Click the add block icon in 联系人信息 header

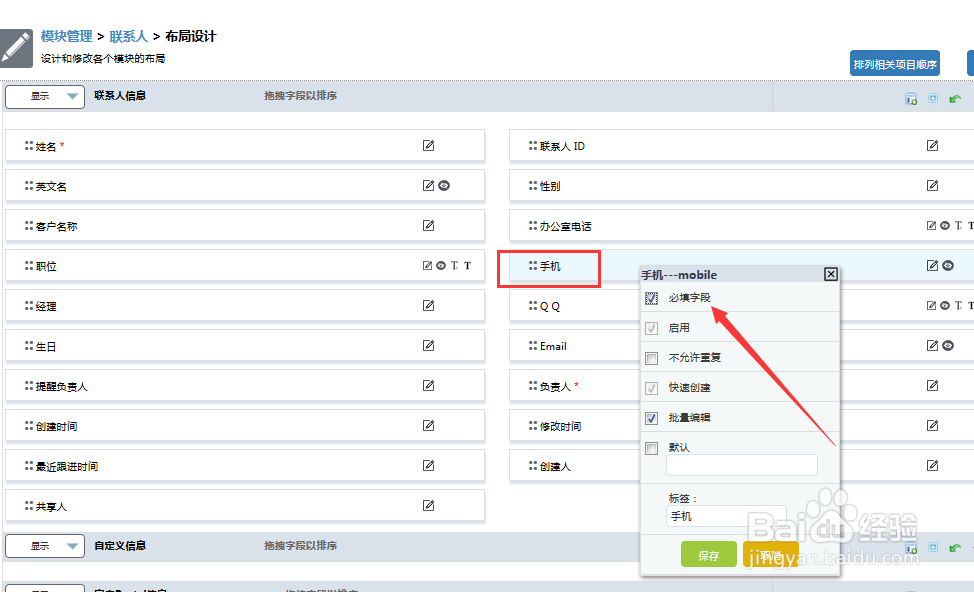tap(933, 98)
